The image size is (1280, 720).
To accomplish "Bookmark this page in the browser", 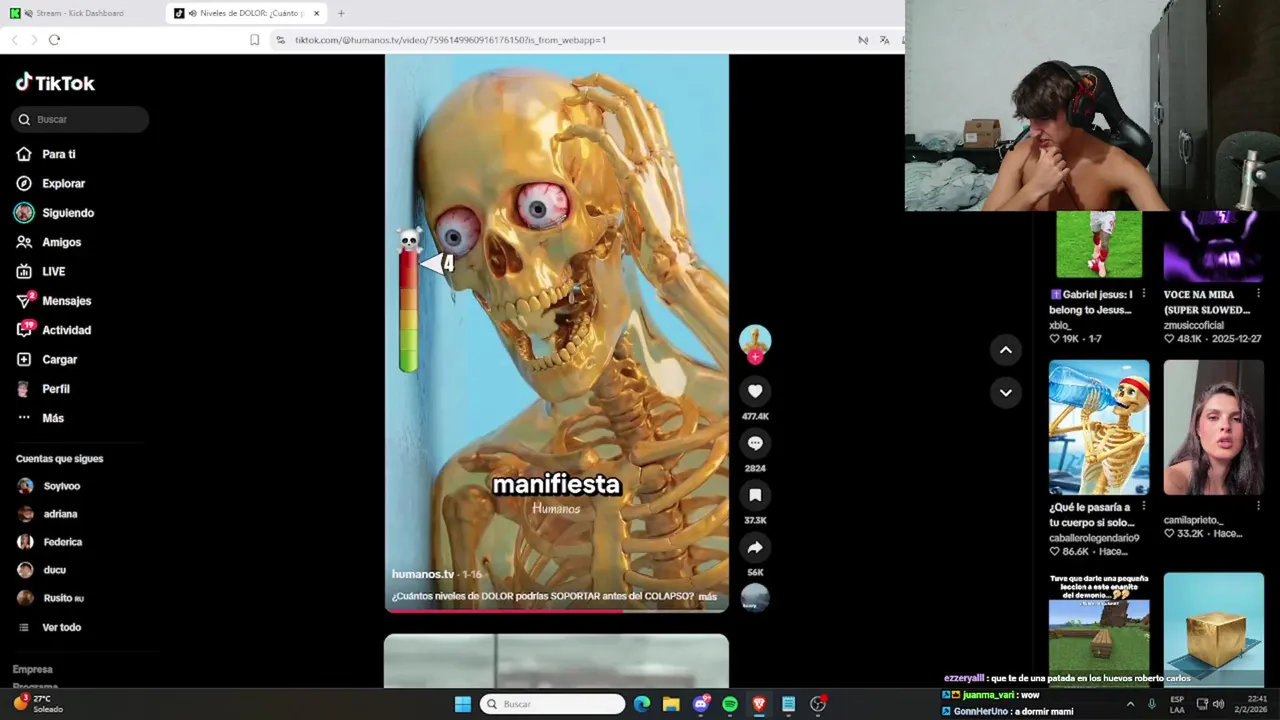I will pyautogui.click(x=254, y=40).
